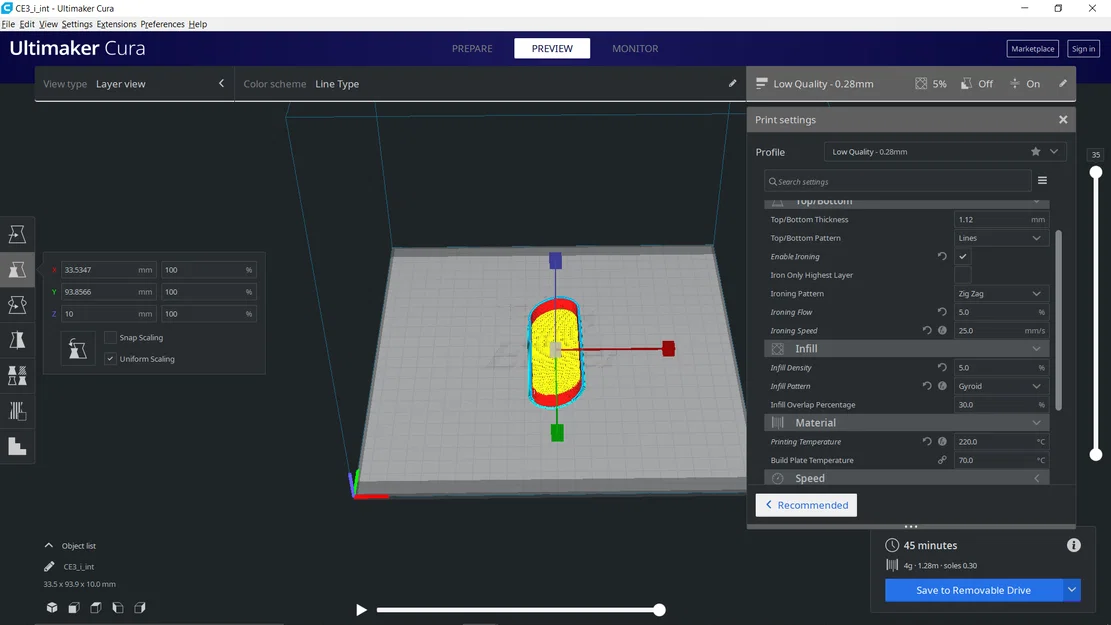Switch to right side camera view
This screenshot has width=1111, height=625.
click(140, 608)
